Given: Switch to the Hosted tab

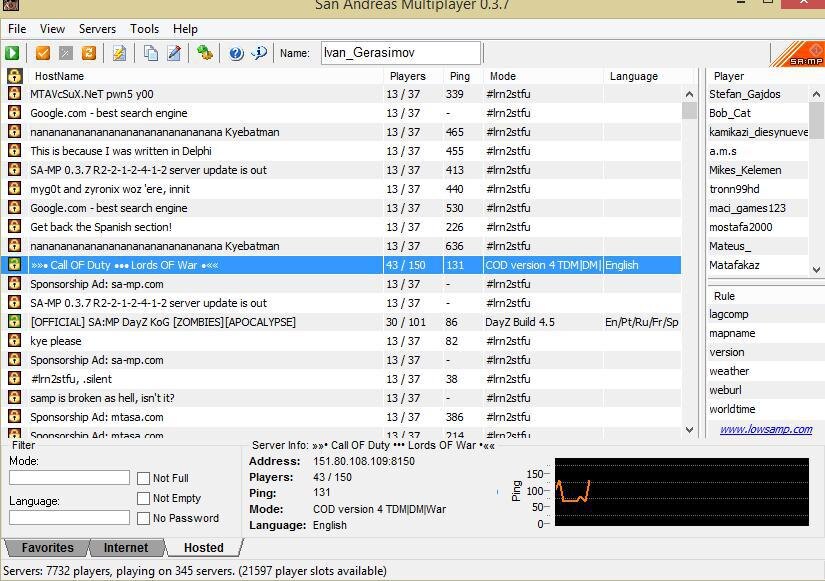Looking at the screenshot, I should (204, 547).
